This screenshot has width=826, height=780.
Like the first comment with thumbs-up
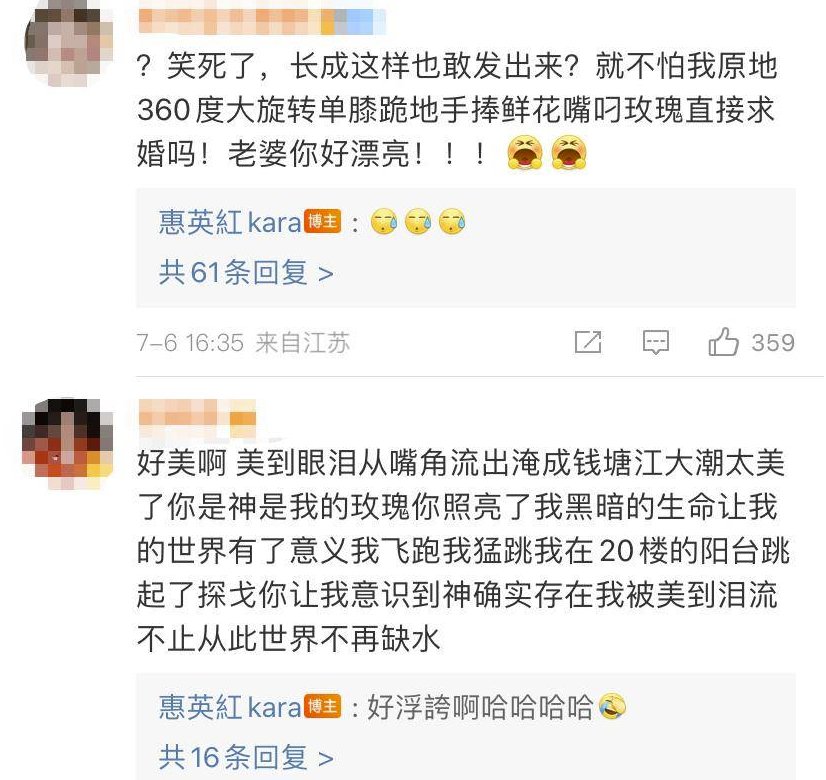click(x=723, y=341)
